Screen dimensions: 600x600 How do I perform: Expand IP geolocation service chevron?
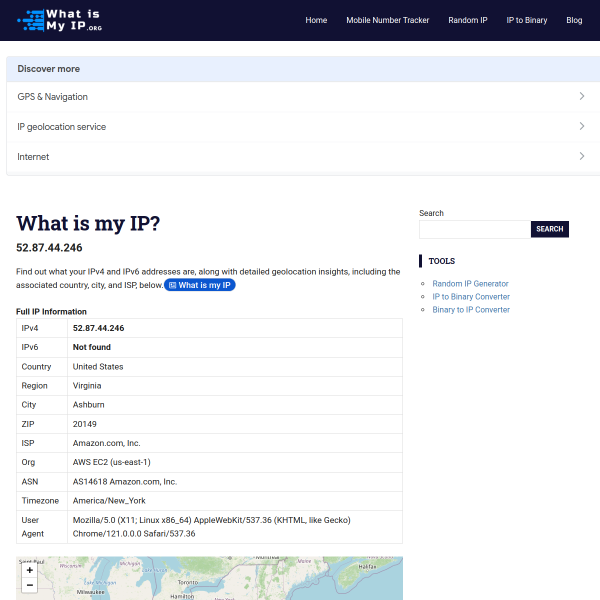coord(582,126)
